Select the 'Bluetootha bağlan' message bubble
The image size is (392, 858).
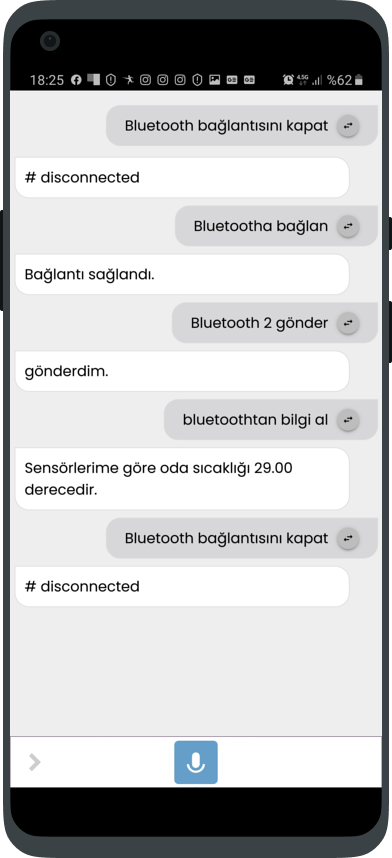pyautogui.click(x=276, y=226)
